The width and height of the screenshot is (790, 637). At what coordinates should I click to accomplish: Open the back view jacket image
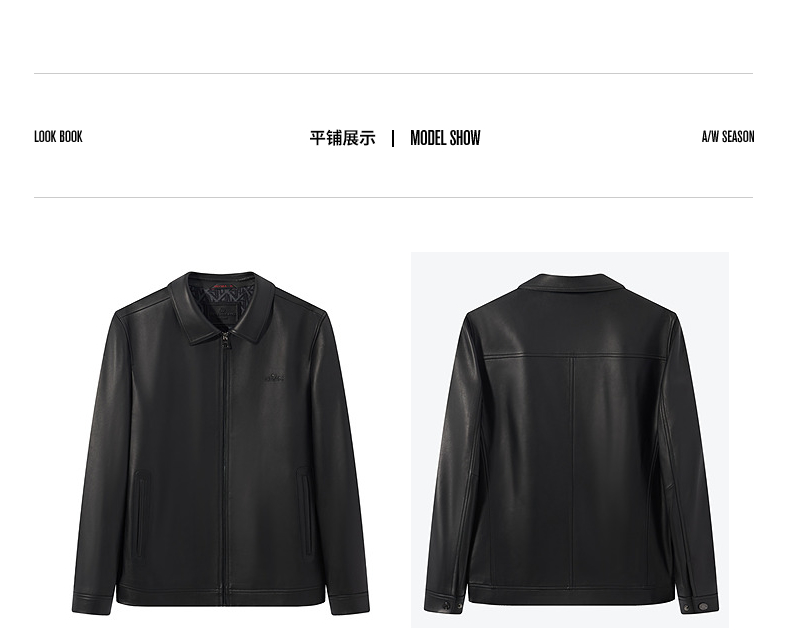(570, 440)
